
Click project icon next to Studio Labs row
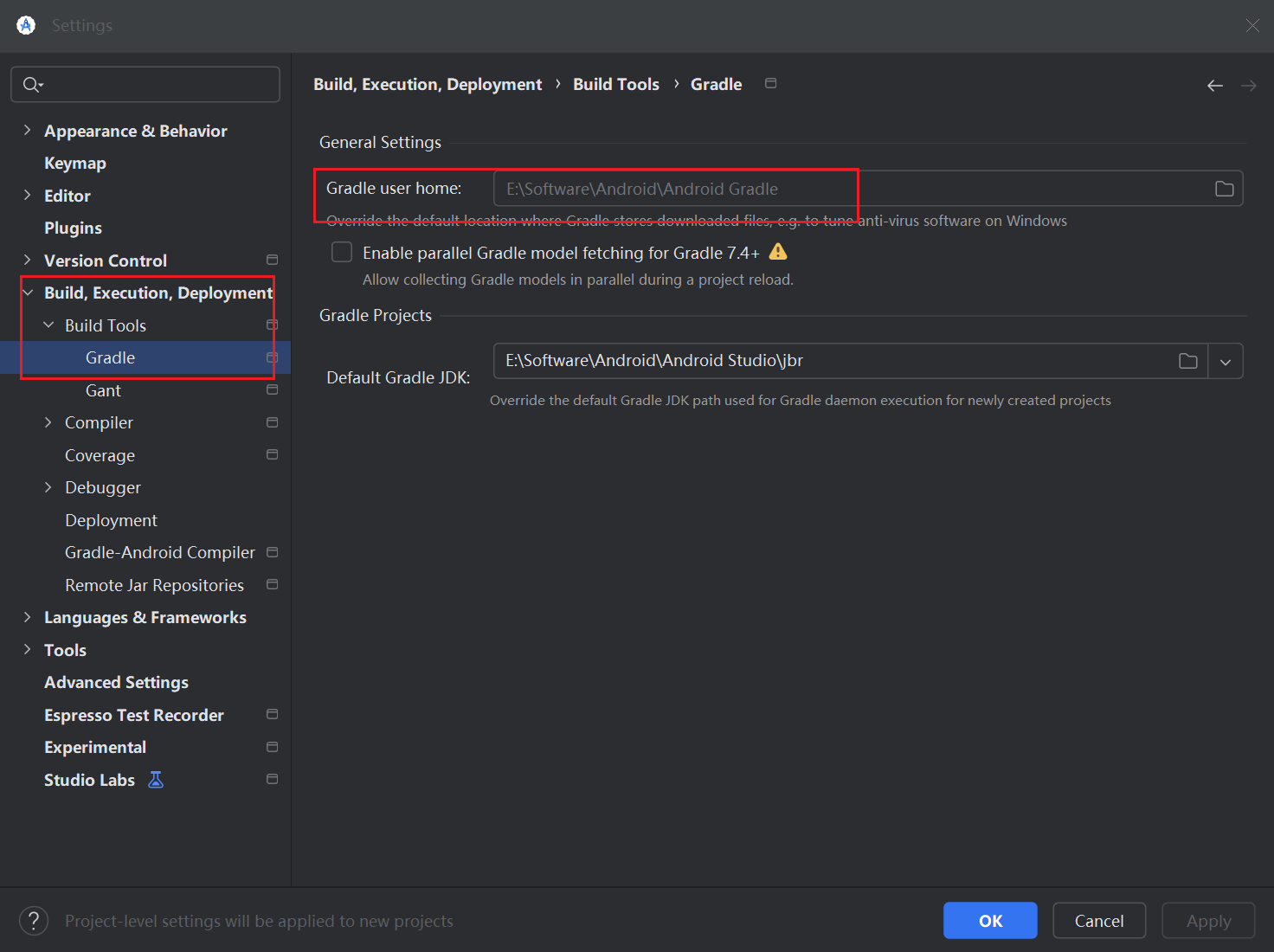pyautogui.click(x=272, y=779)
